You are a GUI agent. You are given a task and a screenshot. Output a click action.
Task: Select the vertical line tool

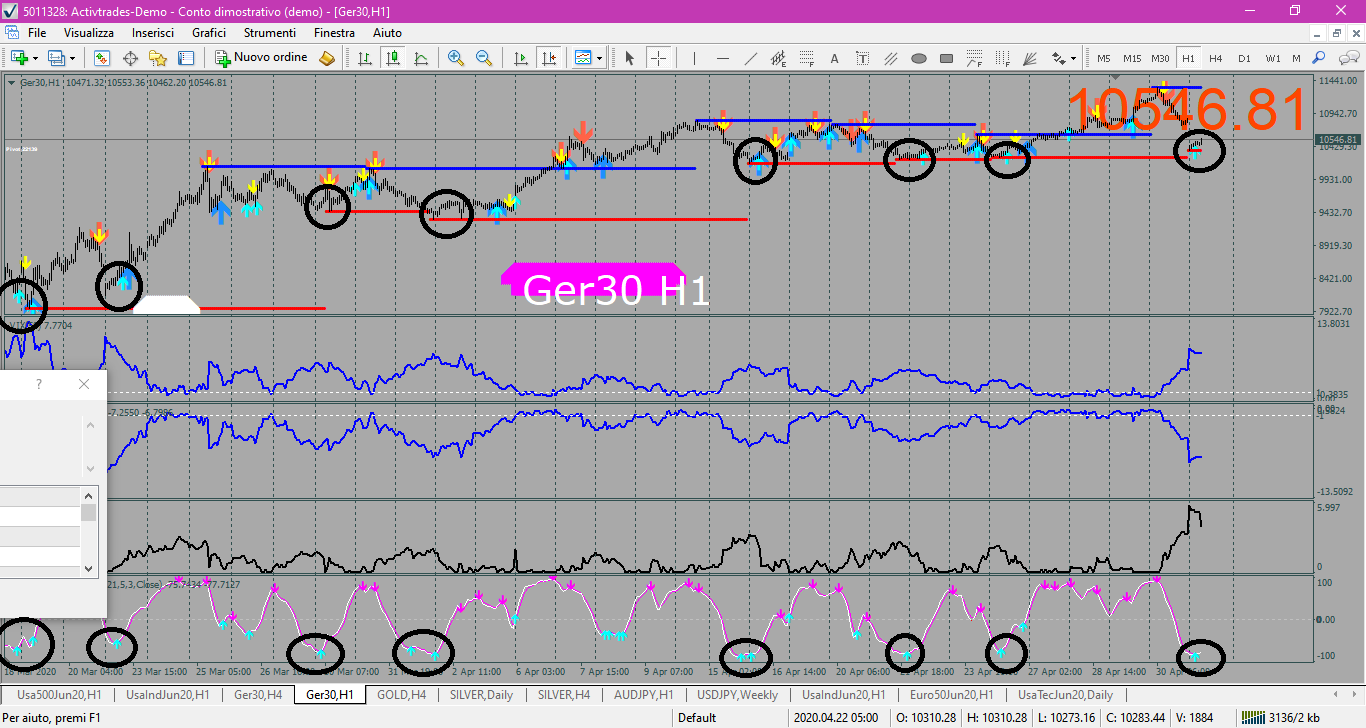point(694,58)
